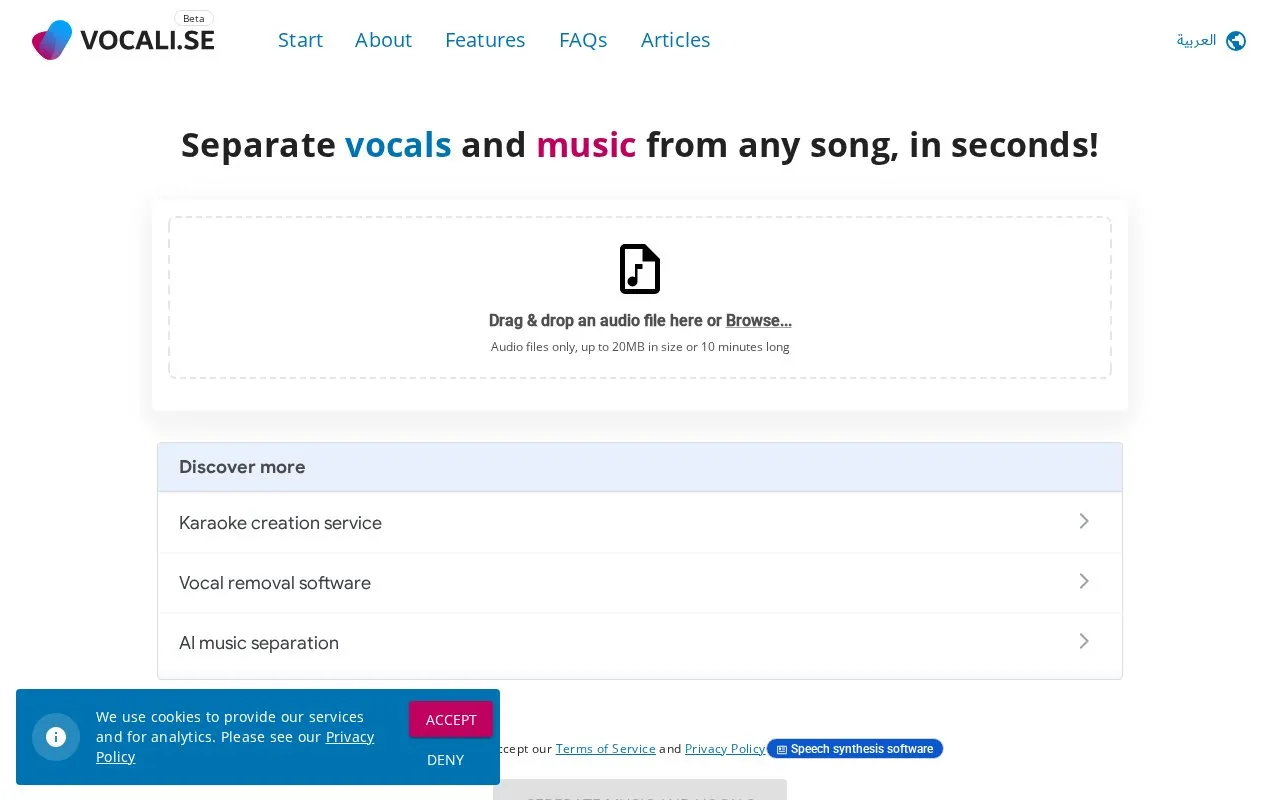This screenshot has width=1280, height=800.
Task: Click the Speech synthesis software badge
Action: coord(855,749)
